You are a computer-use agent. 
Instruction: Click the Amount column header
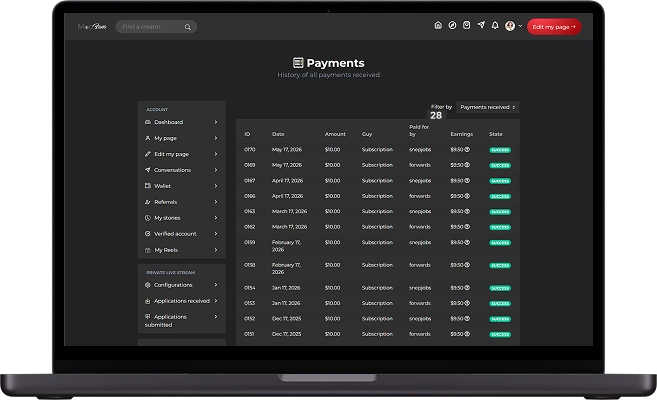(335, 134)
